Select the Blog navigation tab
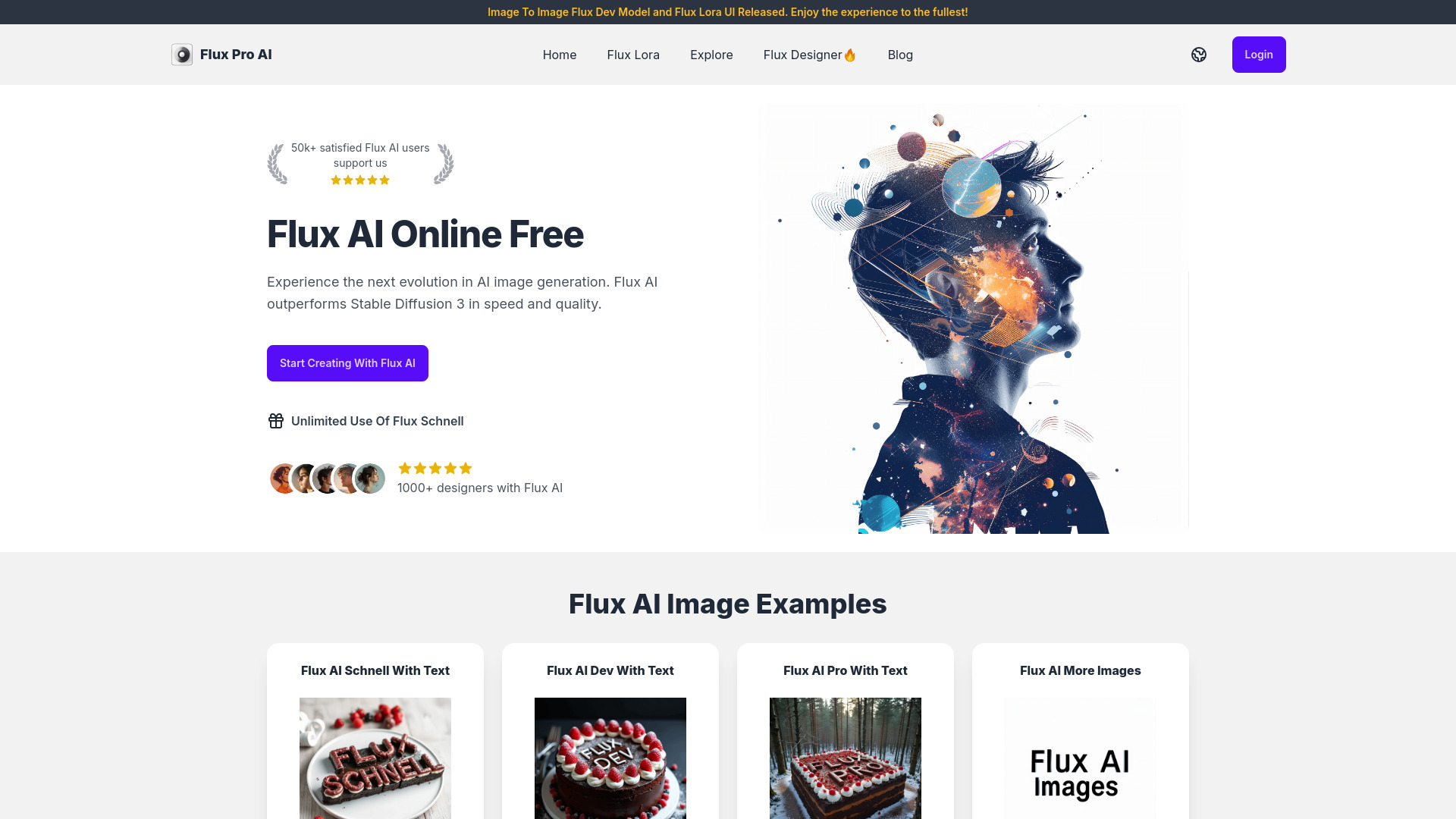Image resolution: width=1456 pixels, height=819 pixels. (x=900, y=54)
